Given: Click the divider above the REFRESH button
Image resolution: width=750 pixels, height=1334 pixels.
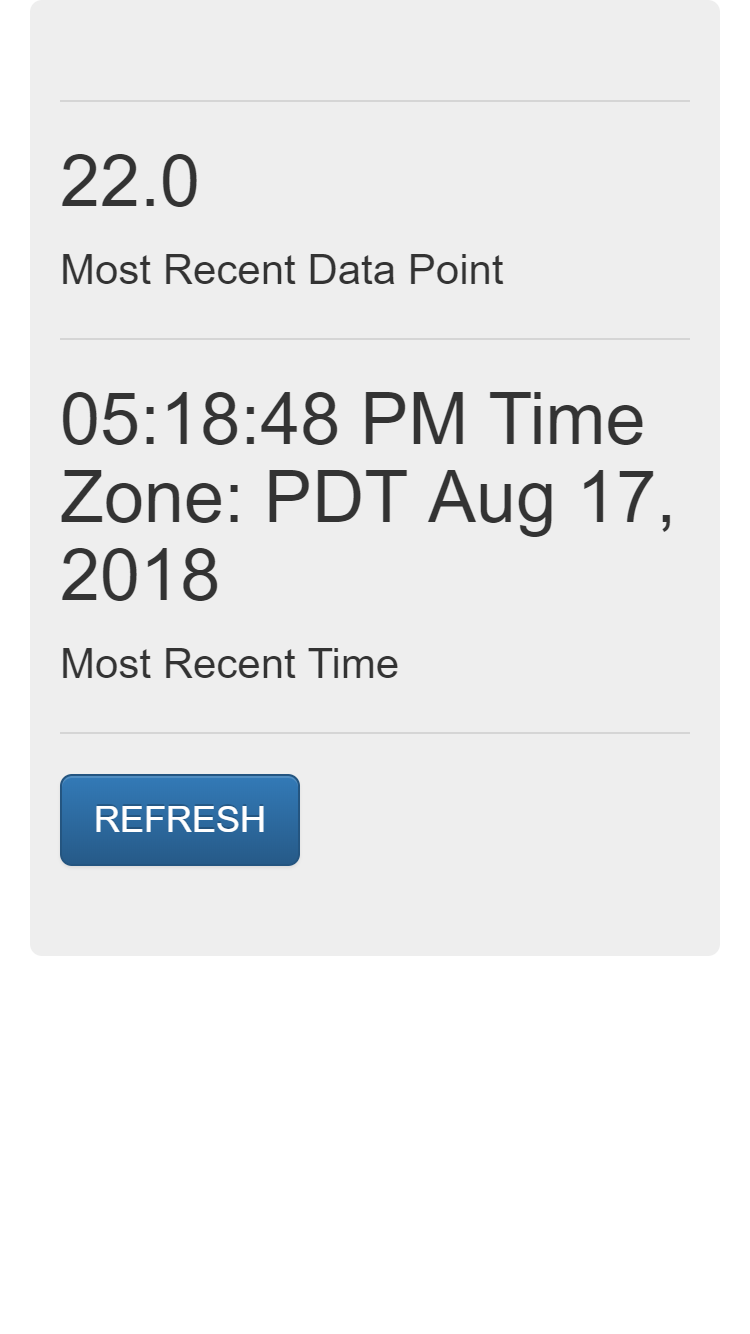Looking at the screenshot, I should (x=375, y=731).
